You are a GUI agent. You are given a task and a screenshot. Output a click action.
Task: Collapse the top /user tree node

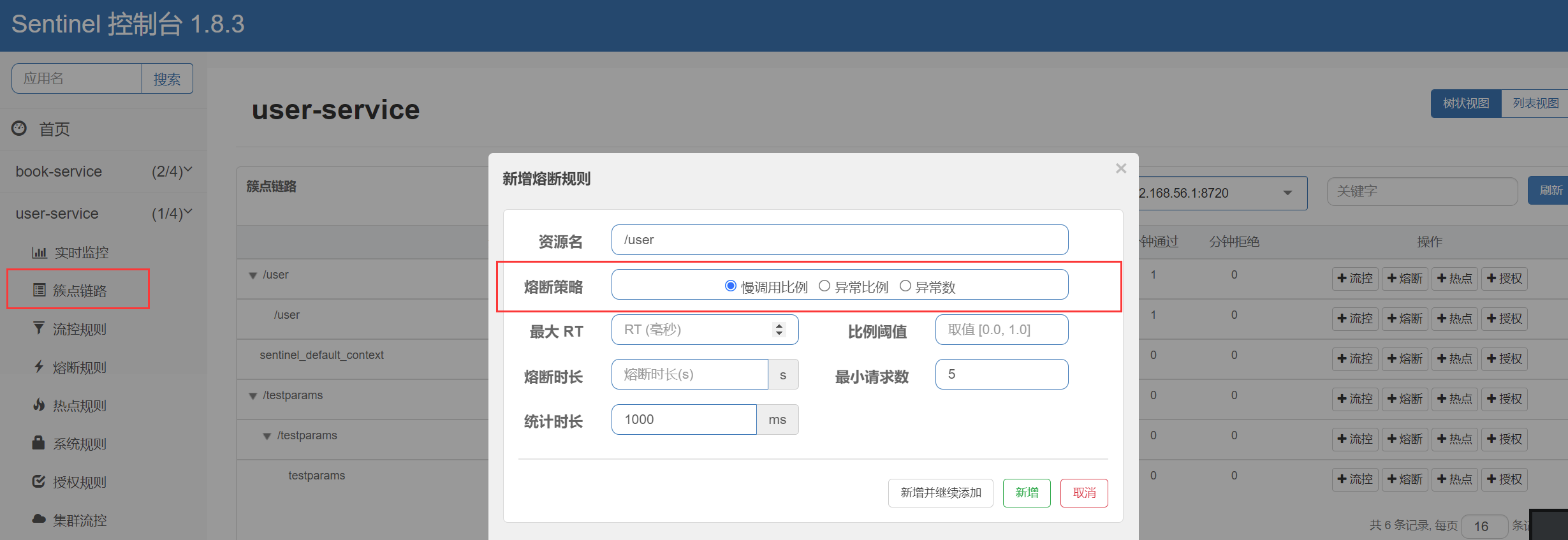(x=253, y=275)
